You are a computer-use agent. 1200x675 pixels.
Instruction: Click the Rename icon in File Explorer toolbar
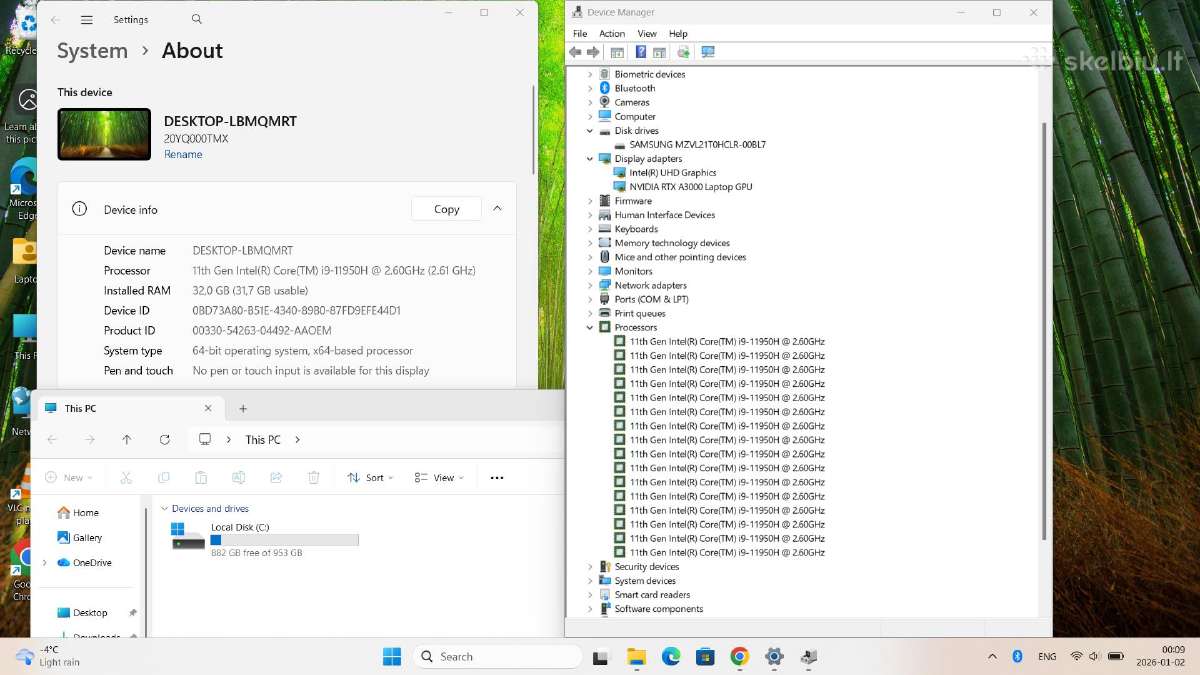tap(238, 478)
